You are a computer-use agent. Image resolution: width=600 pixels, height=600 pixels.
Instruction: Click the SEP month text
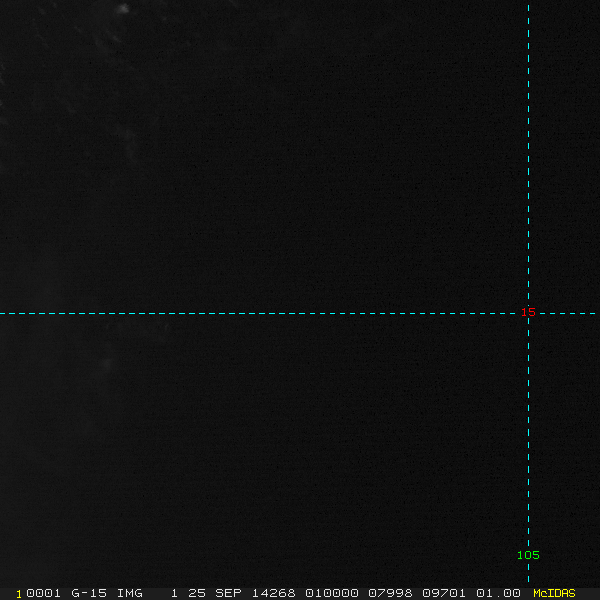pos(228,593)
